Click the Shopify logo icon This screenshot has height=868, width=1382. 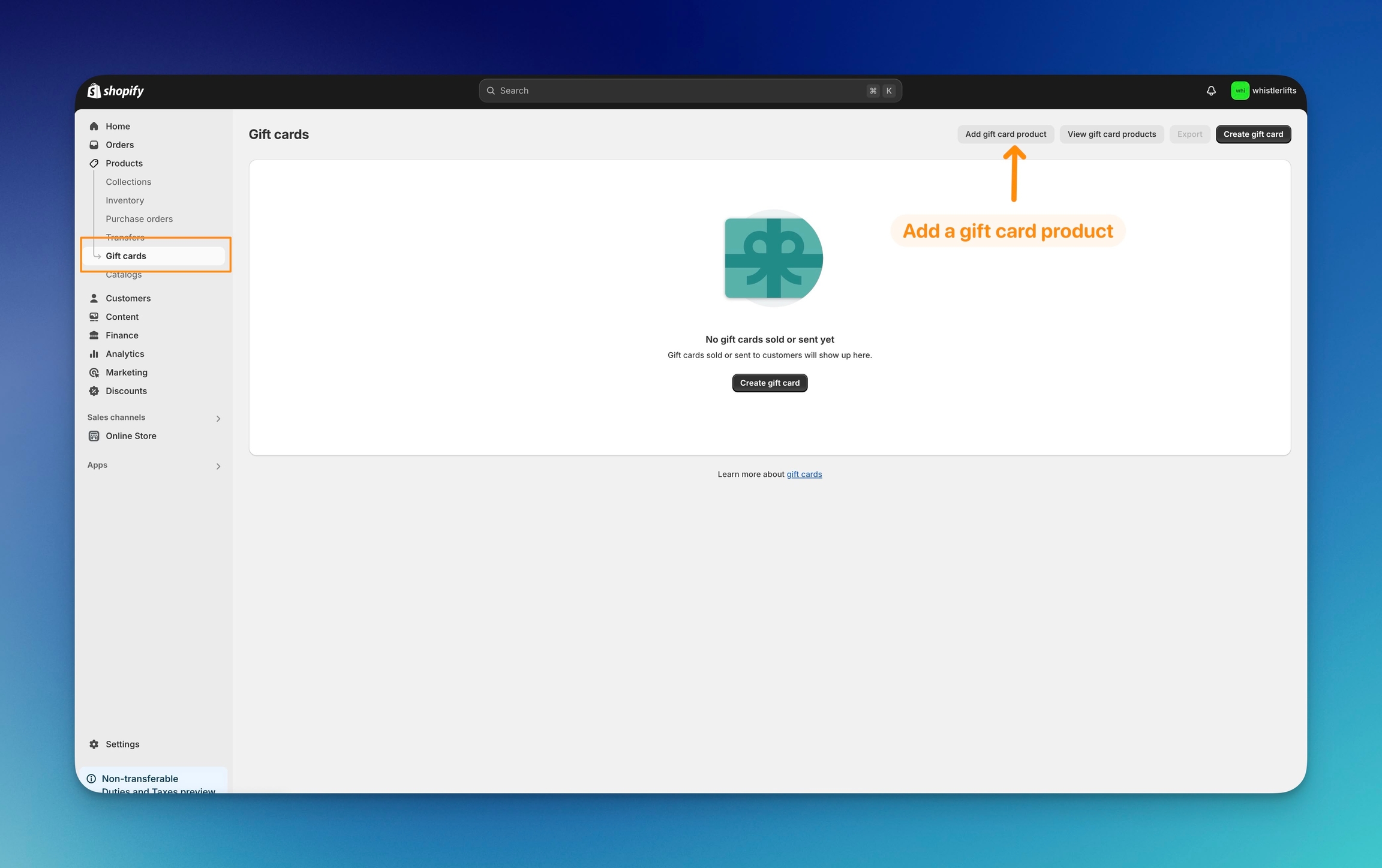(94, 91)
